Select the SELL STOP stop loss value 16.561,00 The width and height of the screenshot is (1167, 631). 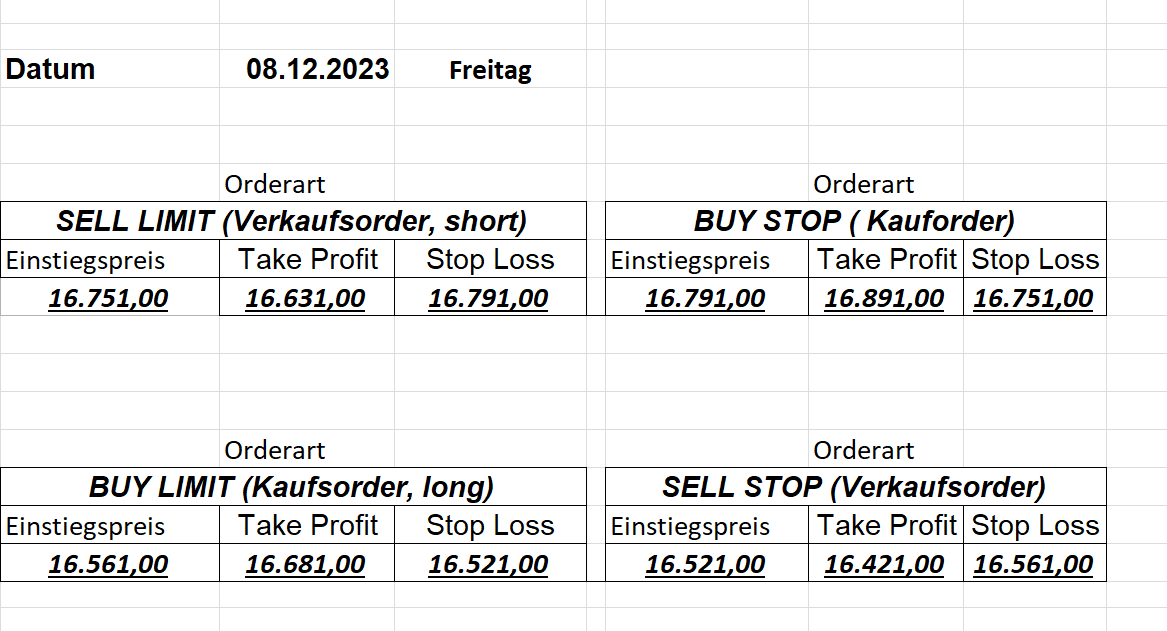pyautogui.click(x=1034, y=564)
